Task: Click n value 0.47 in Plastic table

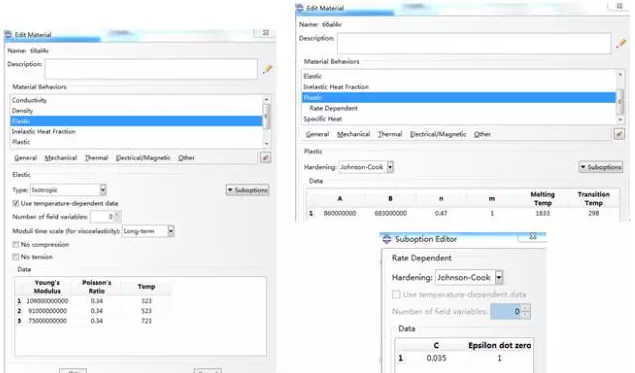Action: pyautogui.click(x=441, y=213)
